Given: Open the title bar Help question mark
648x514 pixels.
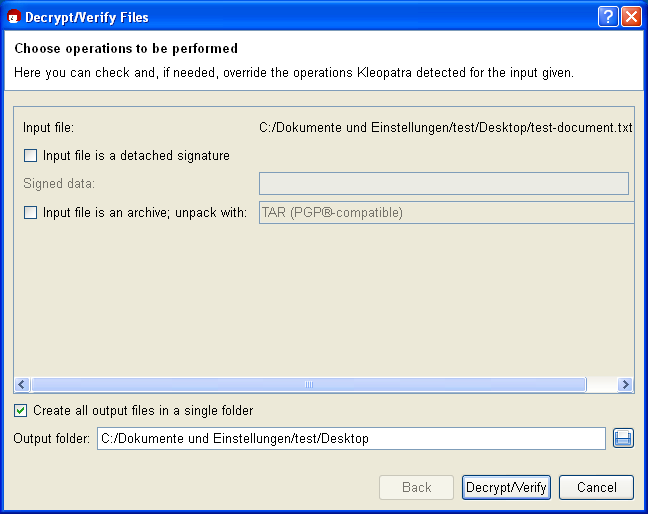Looking at the screenshot, I should coord(608,17).
